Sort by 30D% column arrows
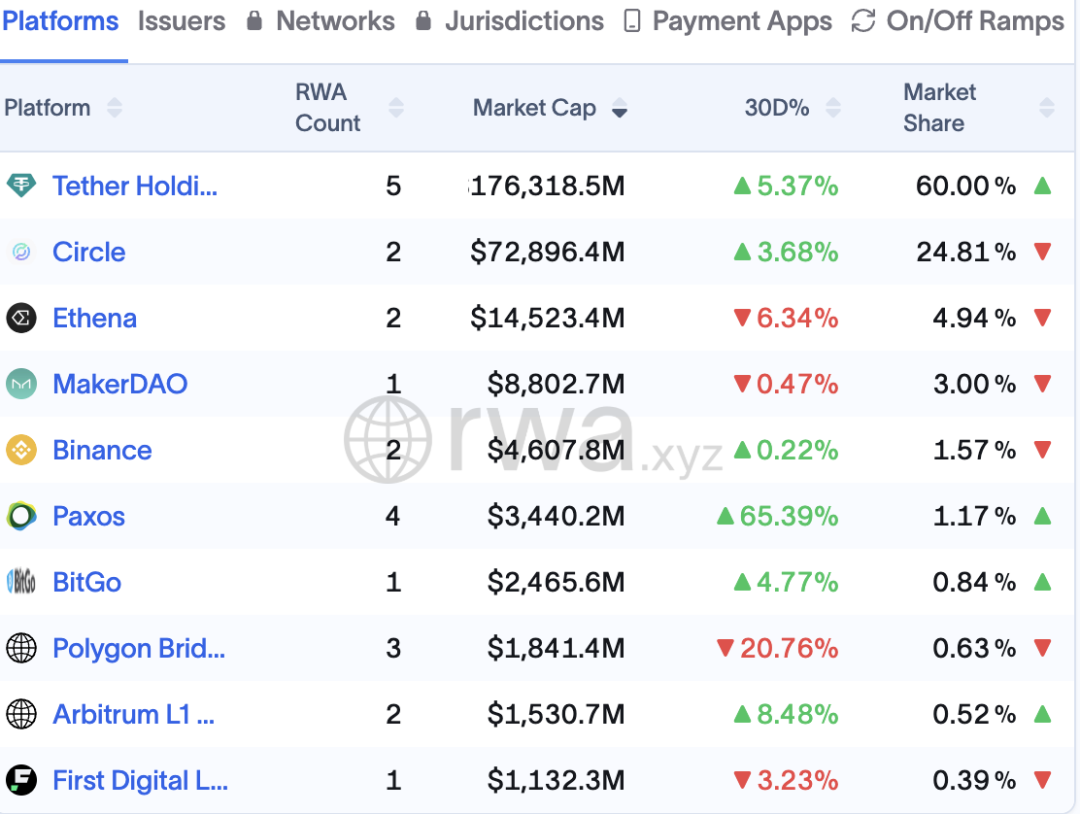 point(833,108)
